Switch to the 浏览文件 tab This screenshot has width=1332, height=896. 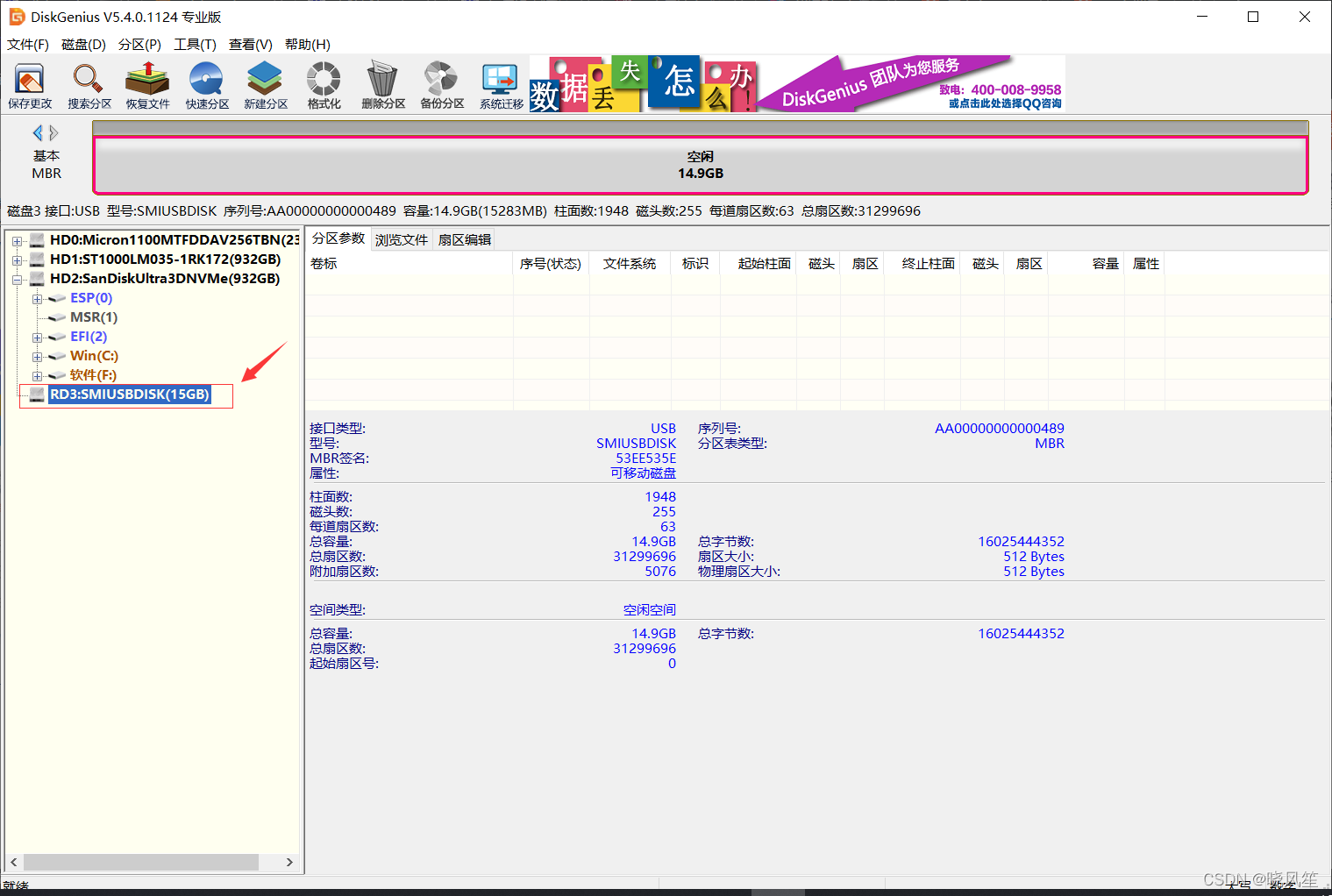(401, 240)
